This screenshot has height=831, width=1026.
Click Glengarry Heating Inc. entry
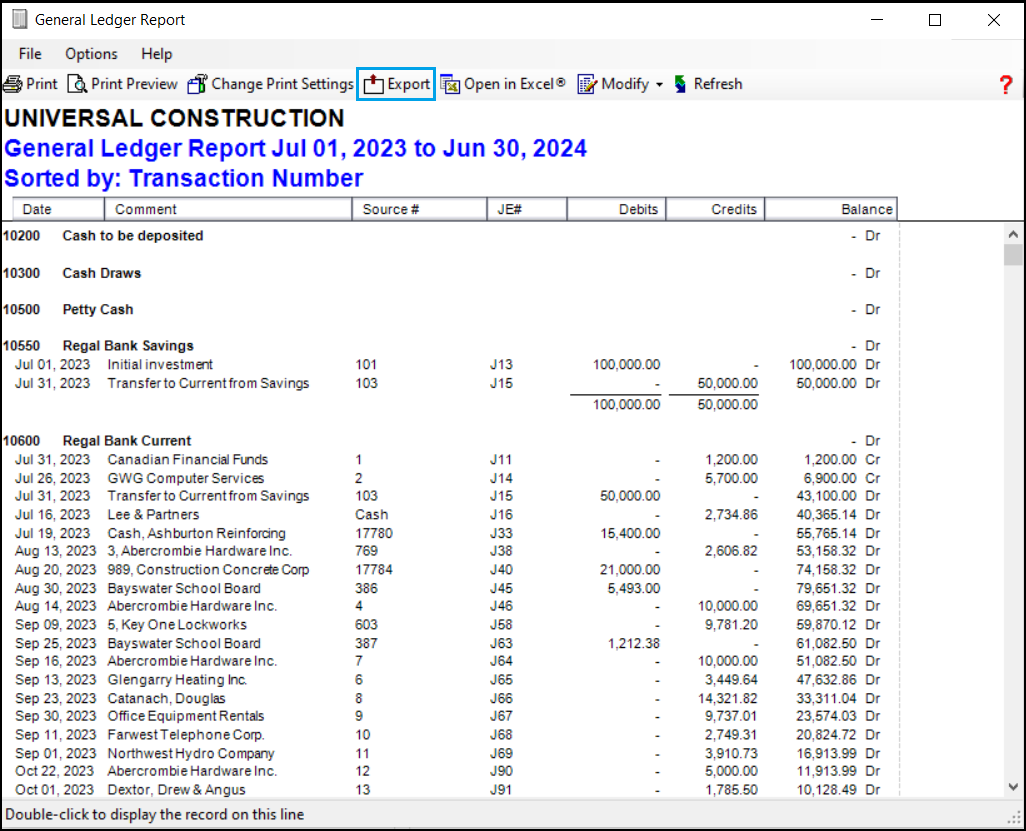tap(177, 680)
